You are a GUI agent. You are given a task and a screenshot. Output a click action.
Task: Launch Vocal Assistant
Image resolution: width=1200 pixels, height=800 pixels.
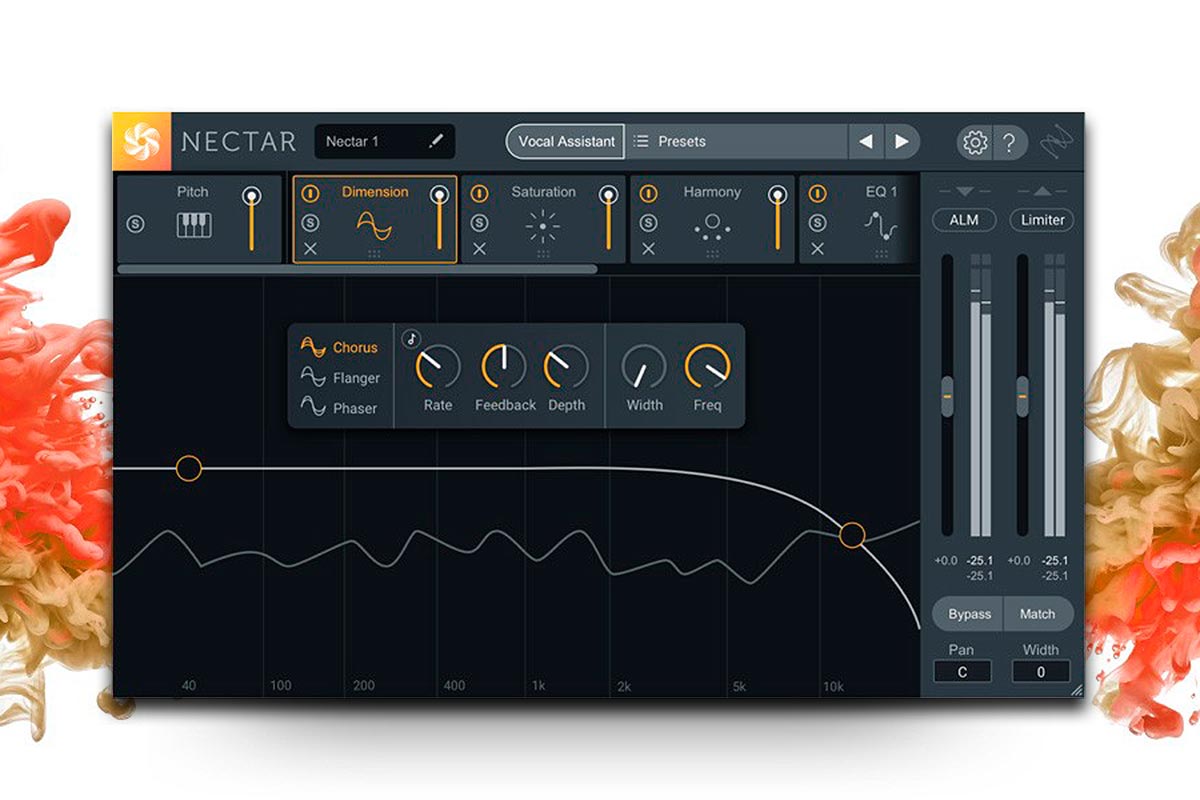[x=566, y=142]
